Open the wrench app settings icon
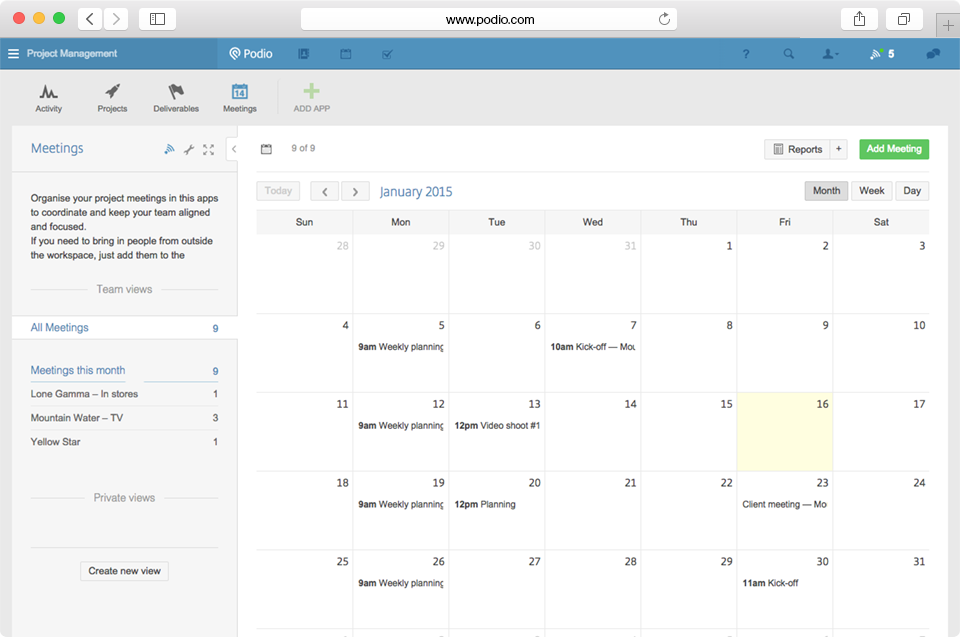 189,149
